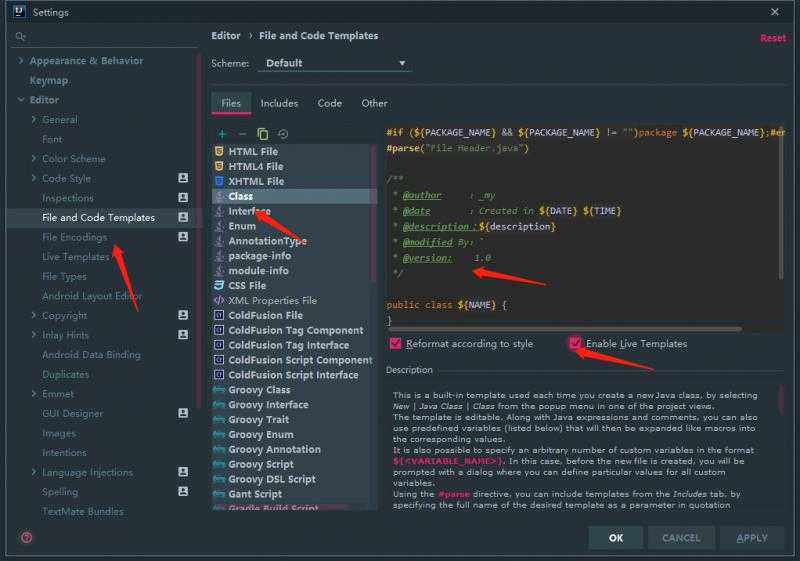Click the ColdFusion File template icon
800x561 pixels.
[219, 315]
